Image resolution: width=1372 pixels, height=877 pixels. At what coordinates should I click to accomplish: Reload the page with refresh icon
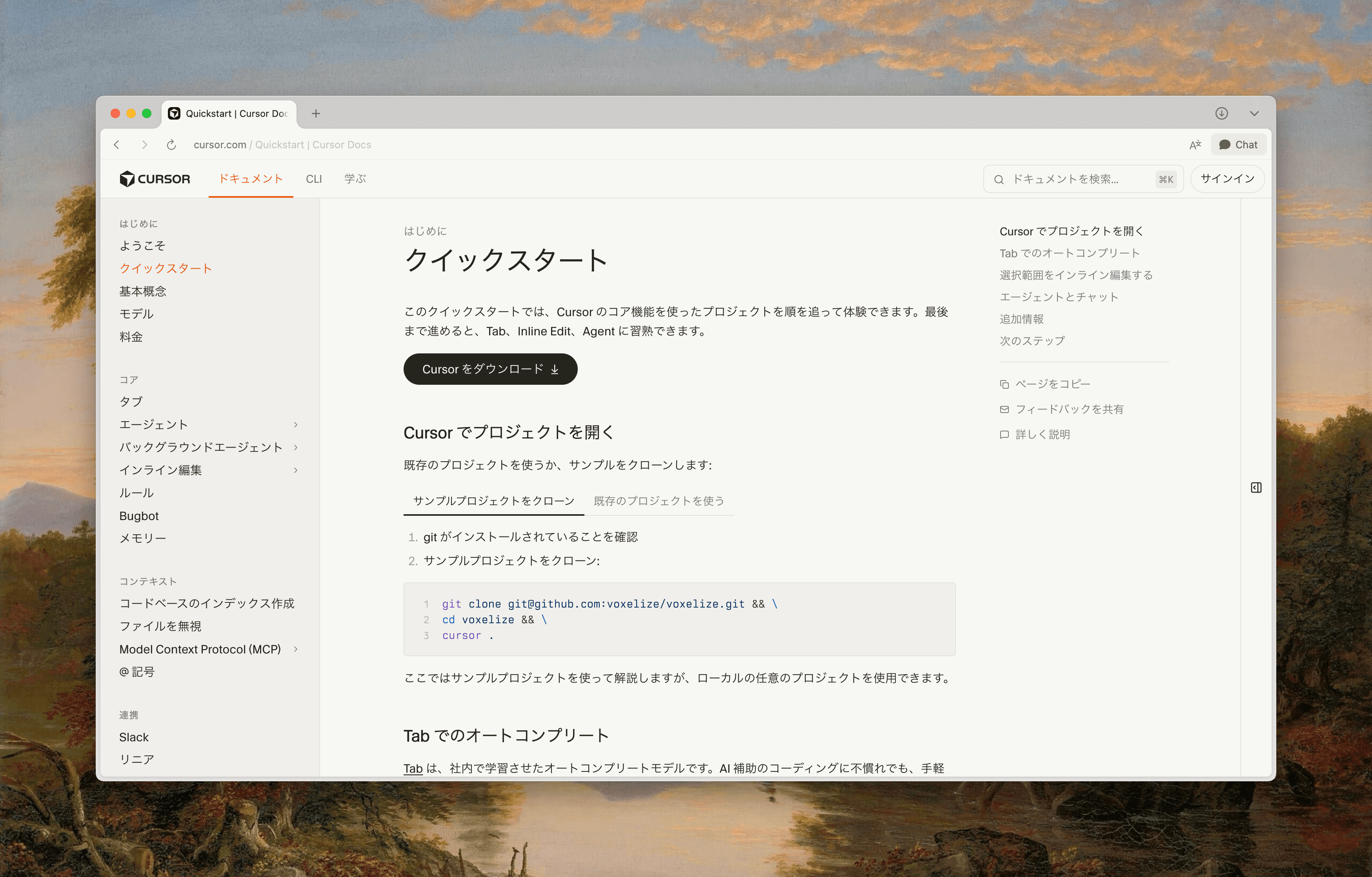[x=171, y=145]
